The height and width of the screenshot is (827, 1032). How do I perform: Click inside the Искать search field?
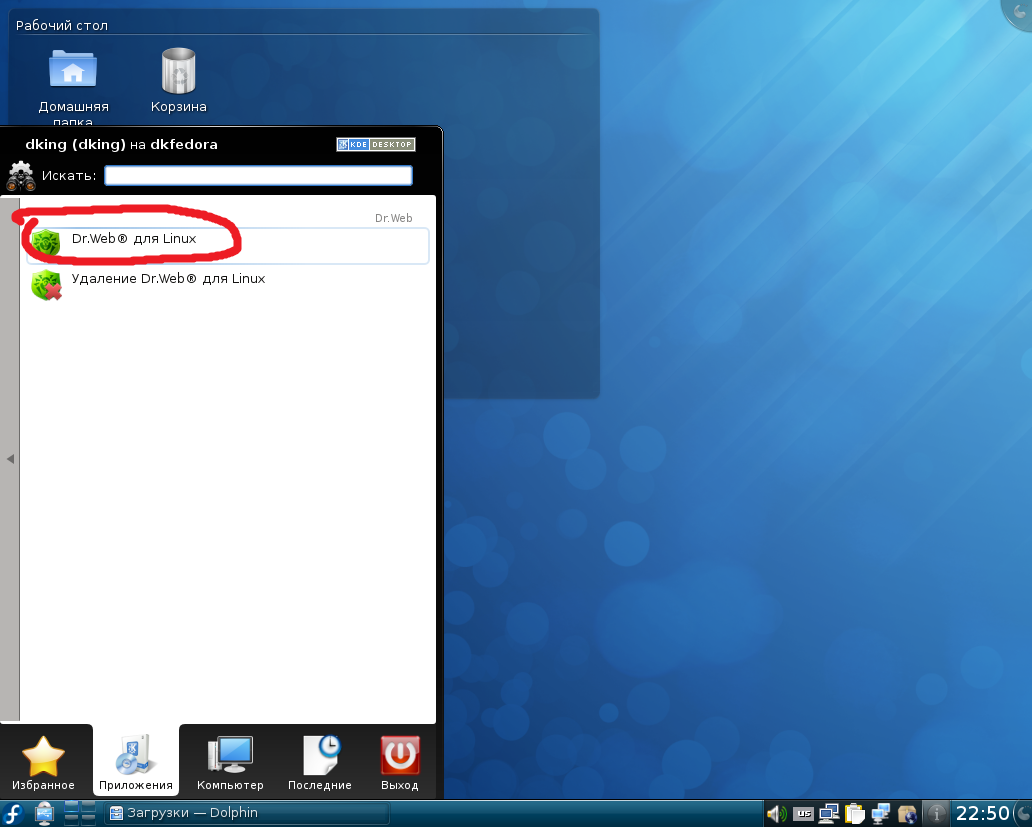pyautogui.click(x=258, y=176)
